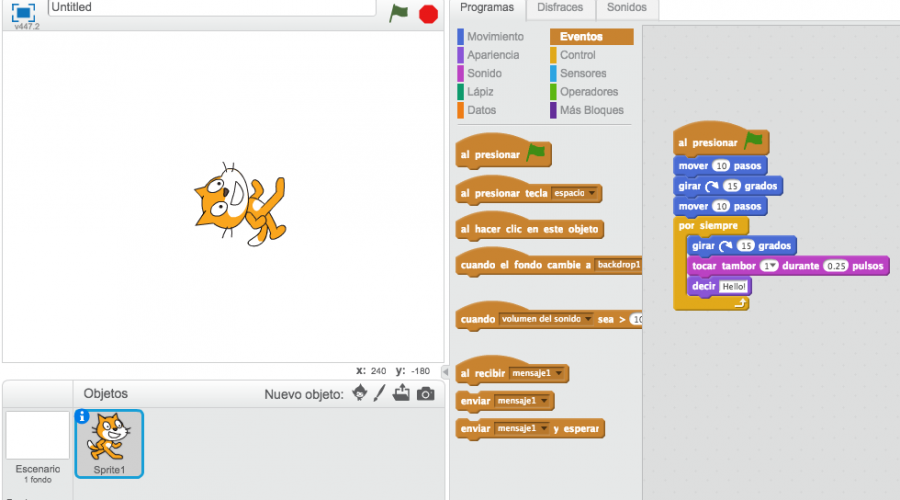Switch to the Disfraces tab

pos(560,8)
